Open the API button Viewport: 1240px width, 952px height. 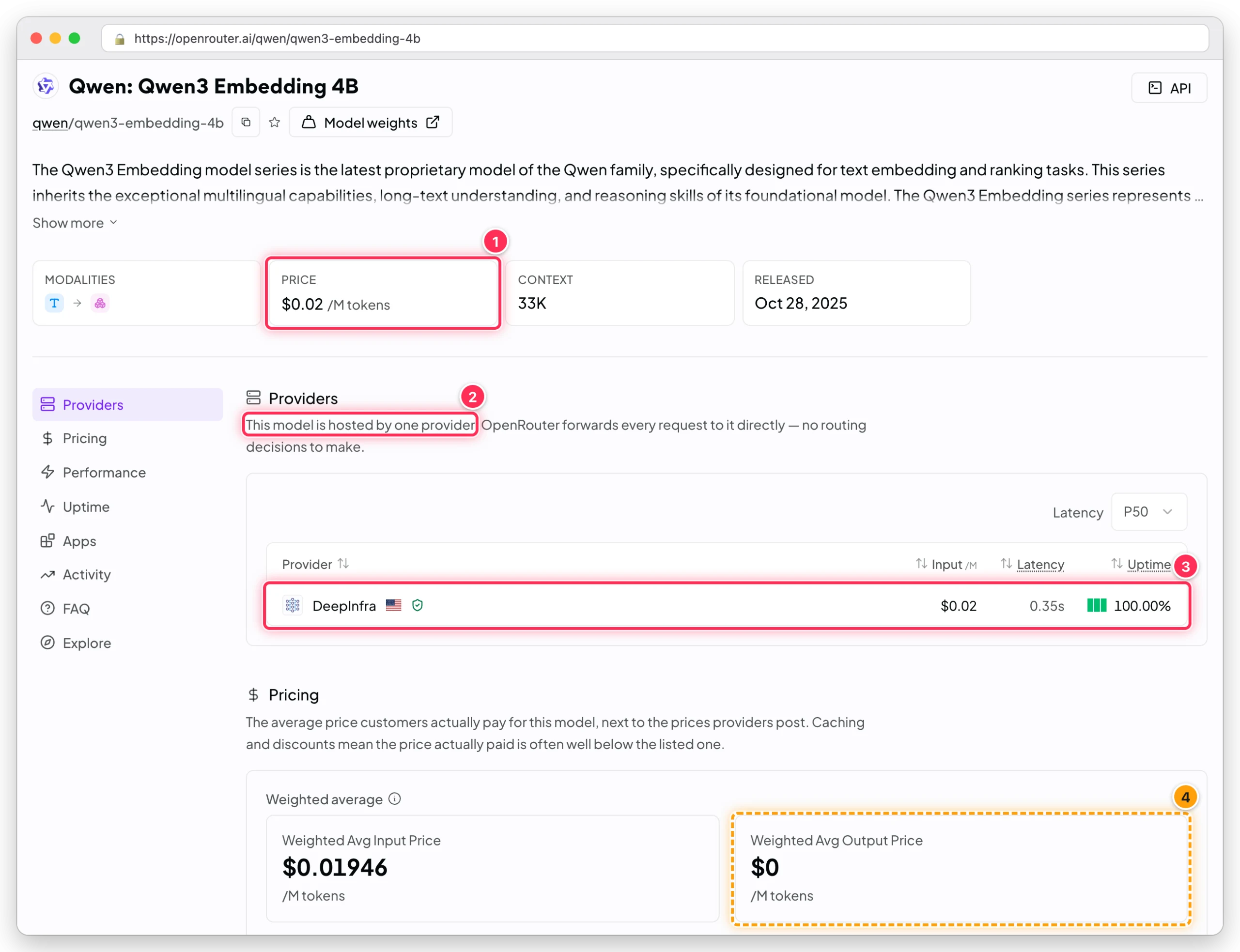(1169, 88)
